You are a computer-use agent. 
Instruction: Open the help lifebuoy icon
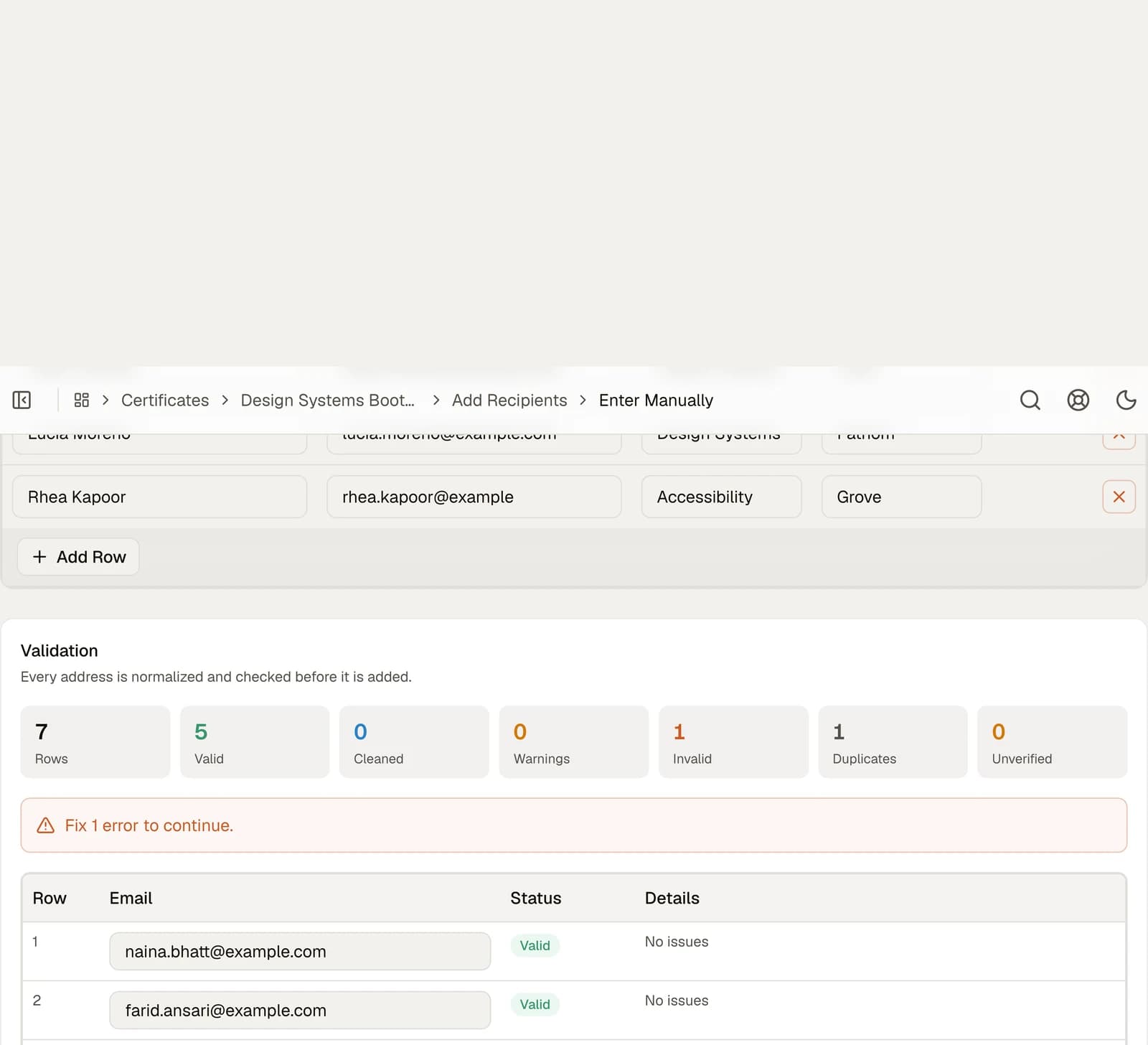tap(1078, 400)
